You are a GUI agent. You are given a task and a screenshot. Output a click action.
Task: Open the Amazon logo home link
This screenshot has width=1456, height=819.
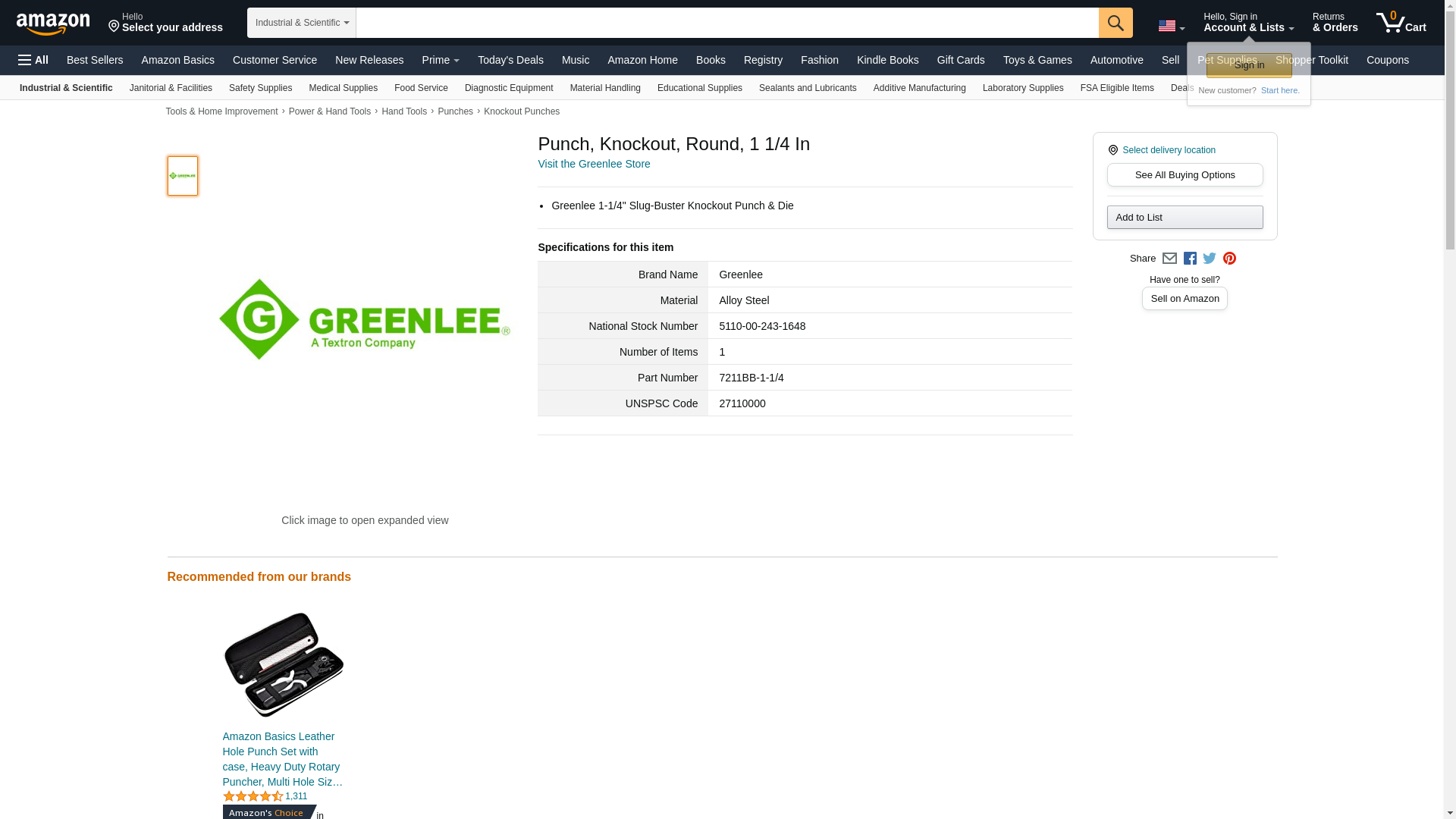click(53, 24)
